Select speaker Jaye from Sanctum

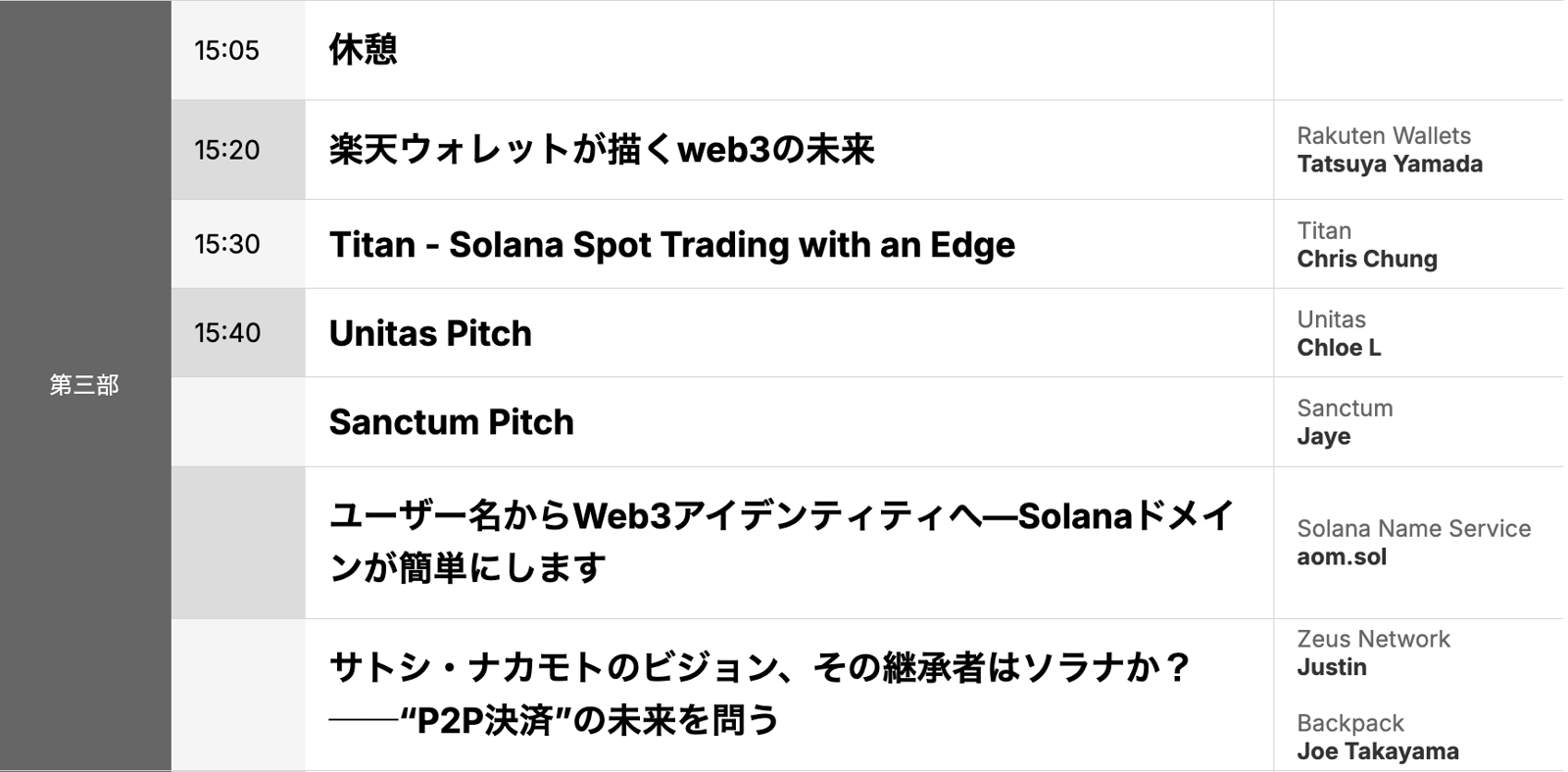[1323, 437]
